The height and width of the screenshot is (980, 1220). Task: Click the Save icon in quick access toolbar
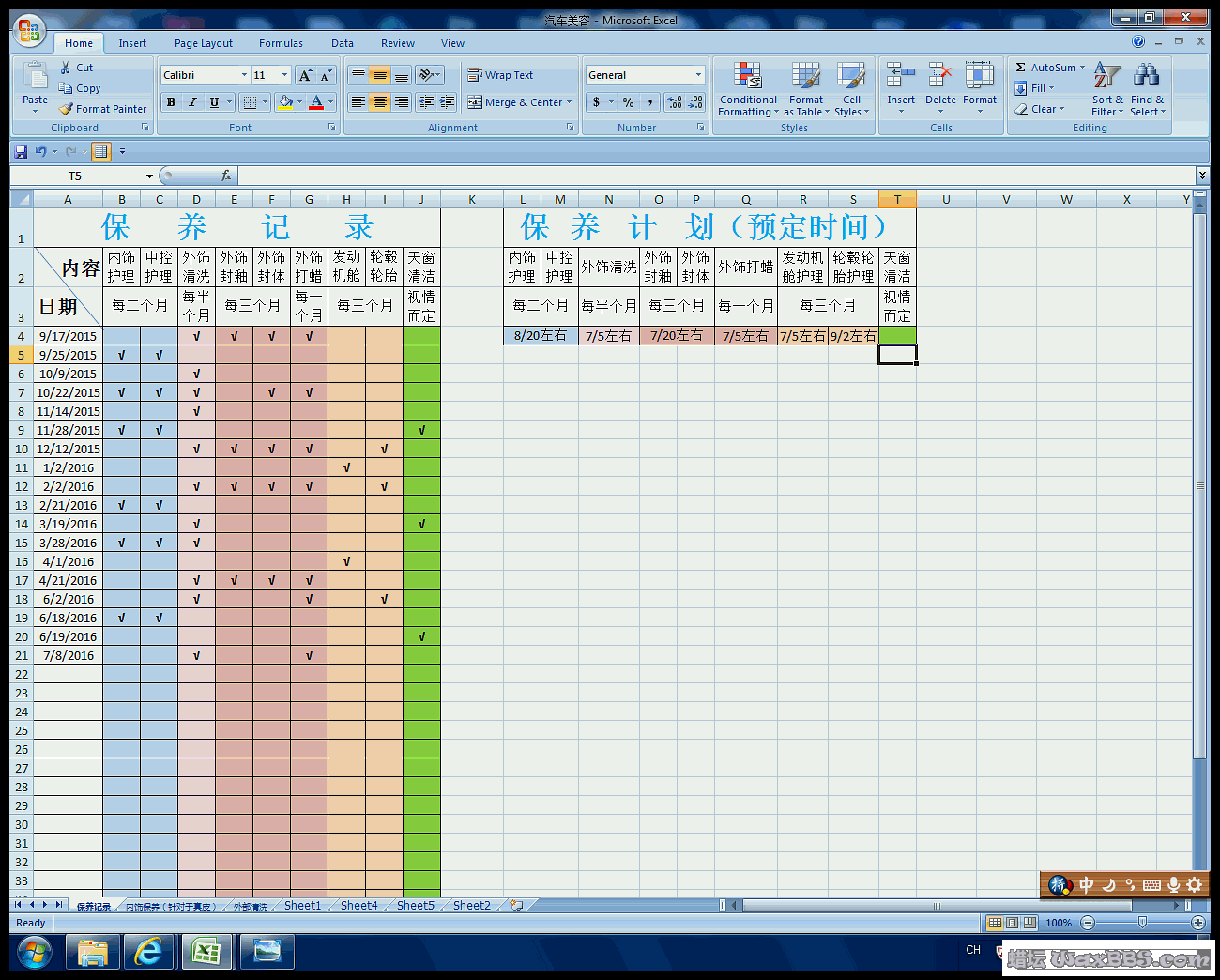click(x=22, y=151)
